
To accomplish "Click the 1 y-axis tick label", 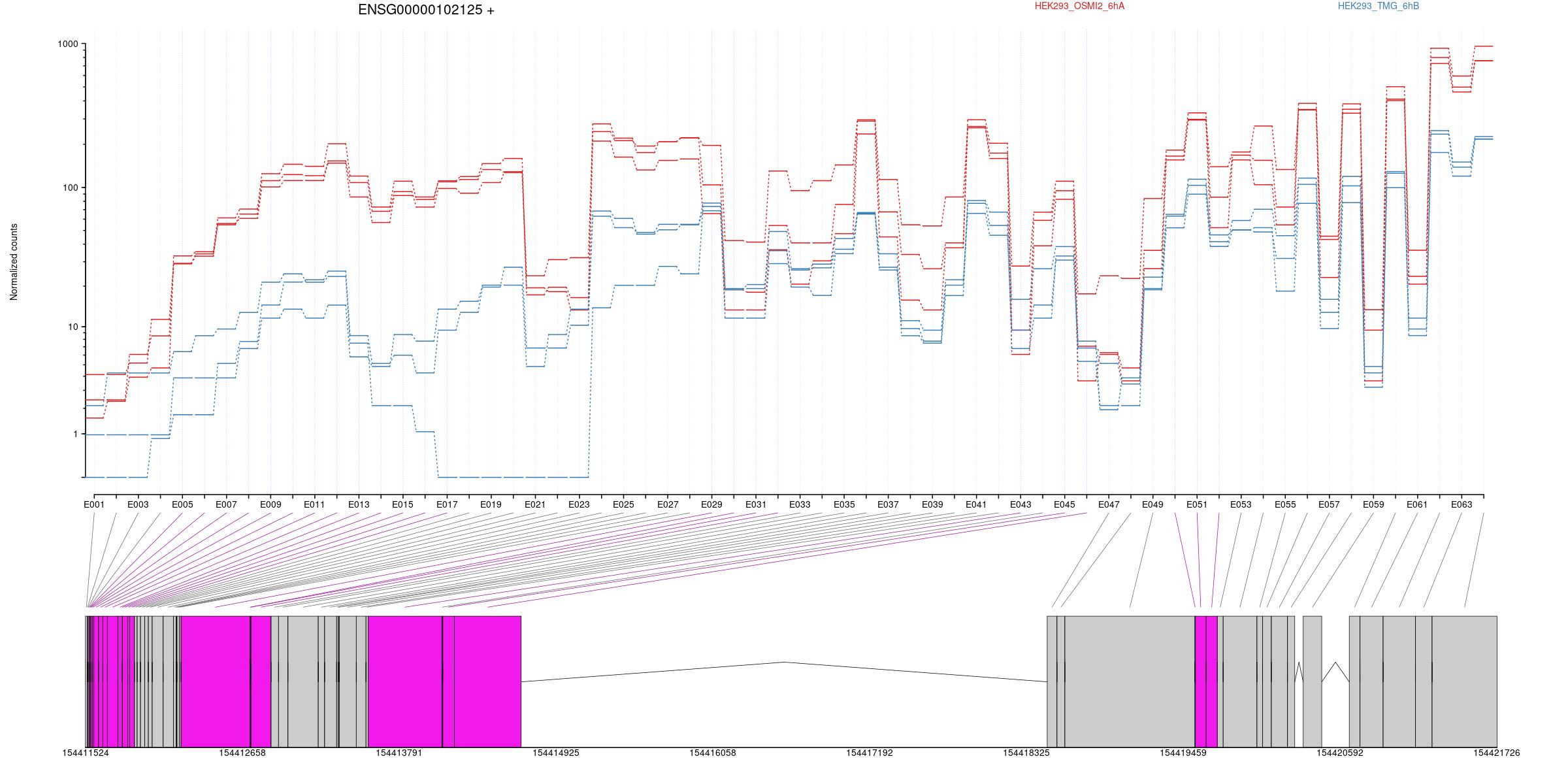I will pyautogui.click(x=76, y=434).
